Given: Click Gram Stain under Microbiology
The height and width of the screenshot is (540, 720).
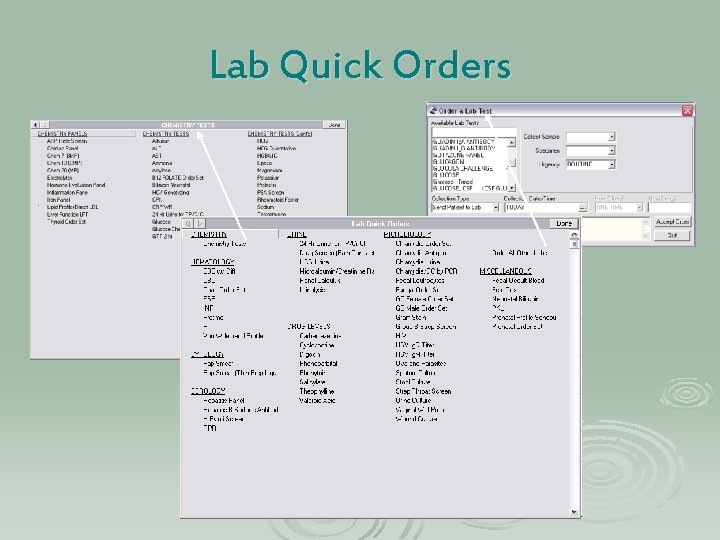Looking at the screenshot, I should coord(411,317).
